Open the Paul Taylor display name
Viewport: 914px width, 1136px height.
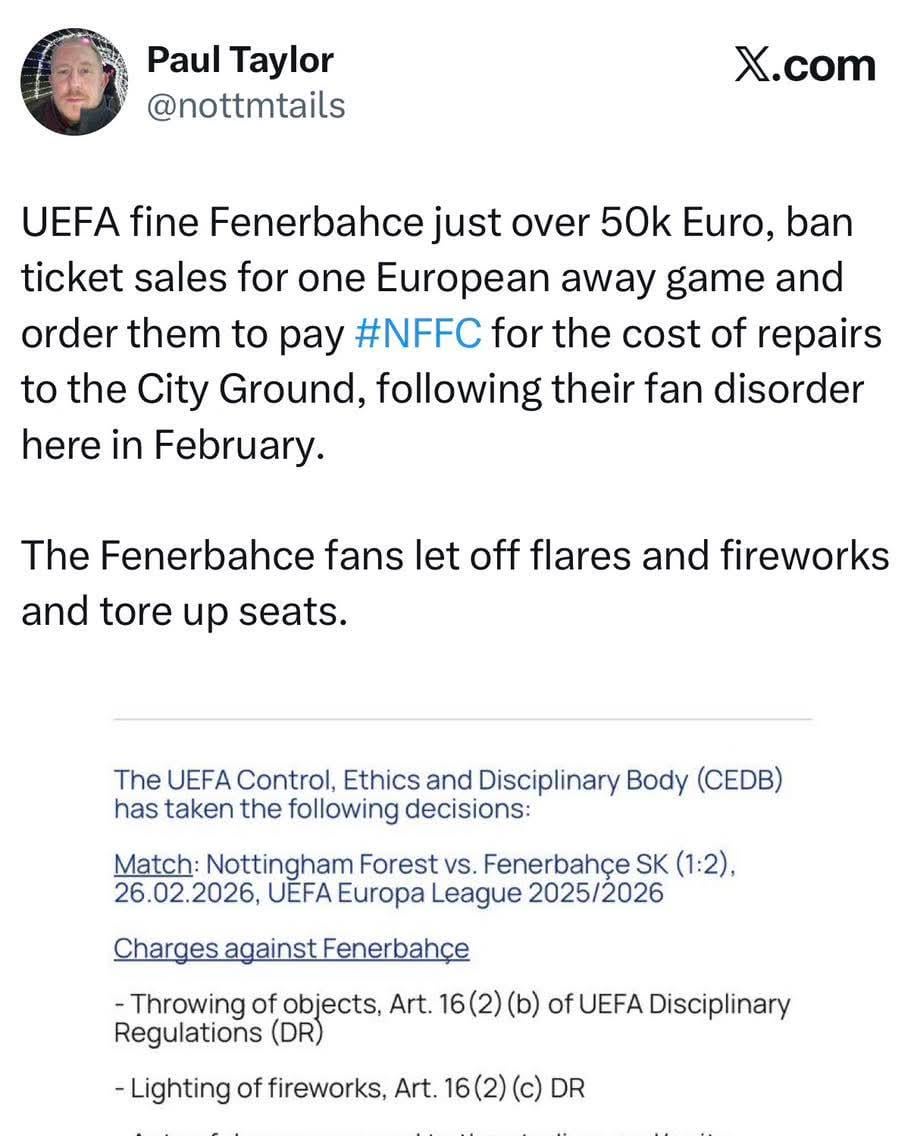(x=239, y=60)
